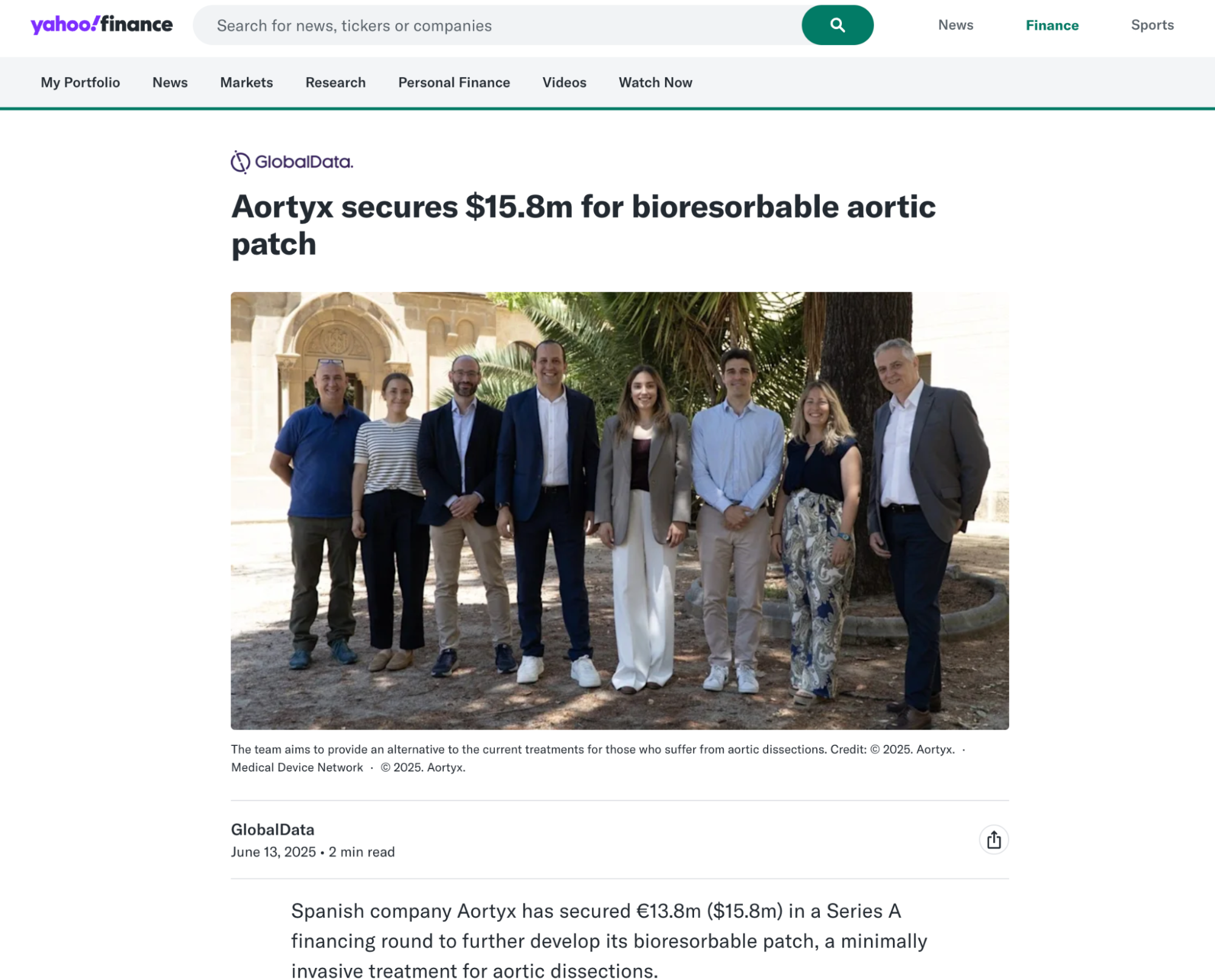Click the Medical Device Network credit text

[x=297, y=767]
